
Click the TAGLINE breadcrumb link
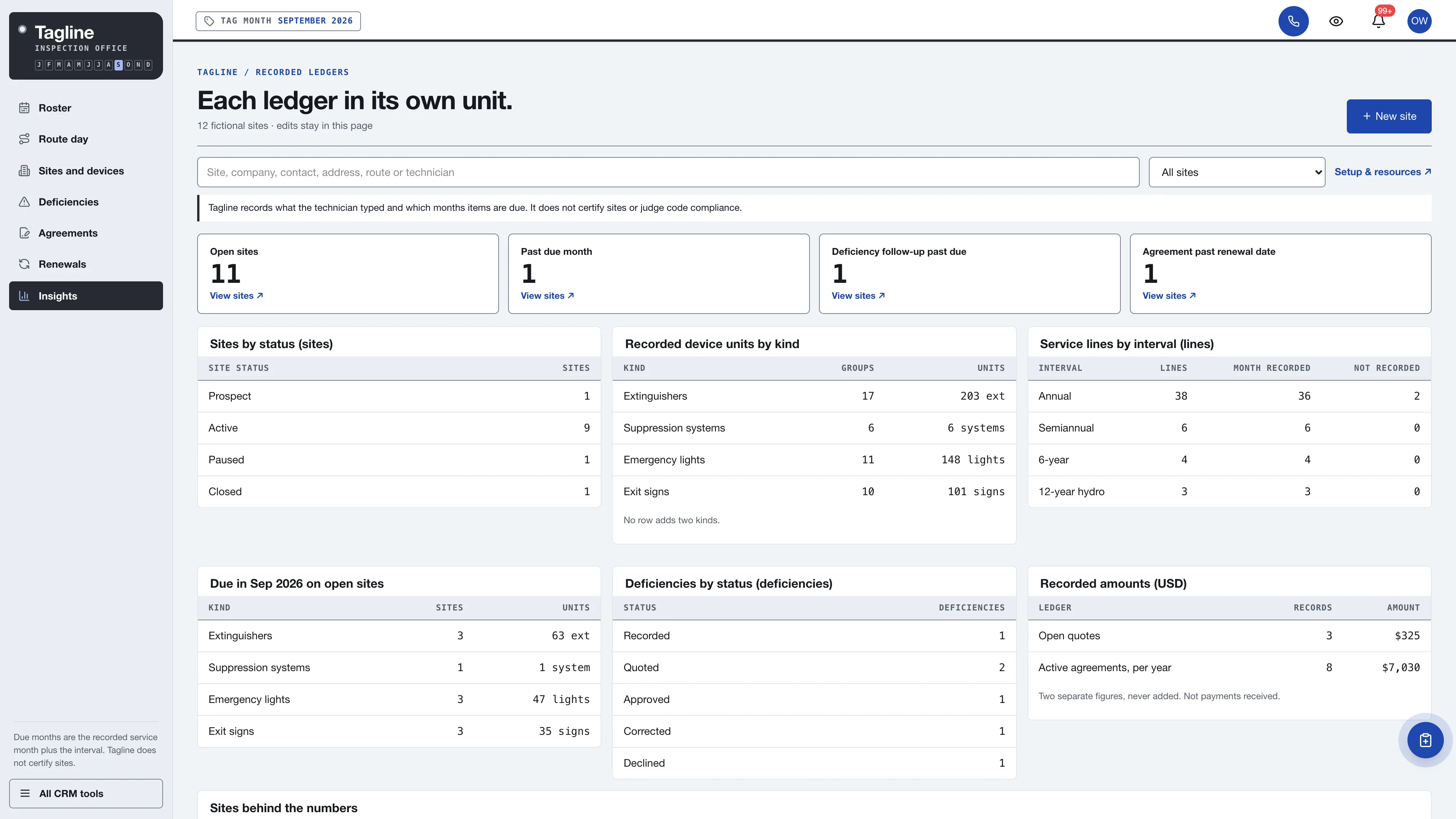click(217, 72)
